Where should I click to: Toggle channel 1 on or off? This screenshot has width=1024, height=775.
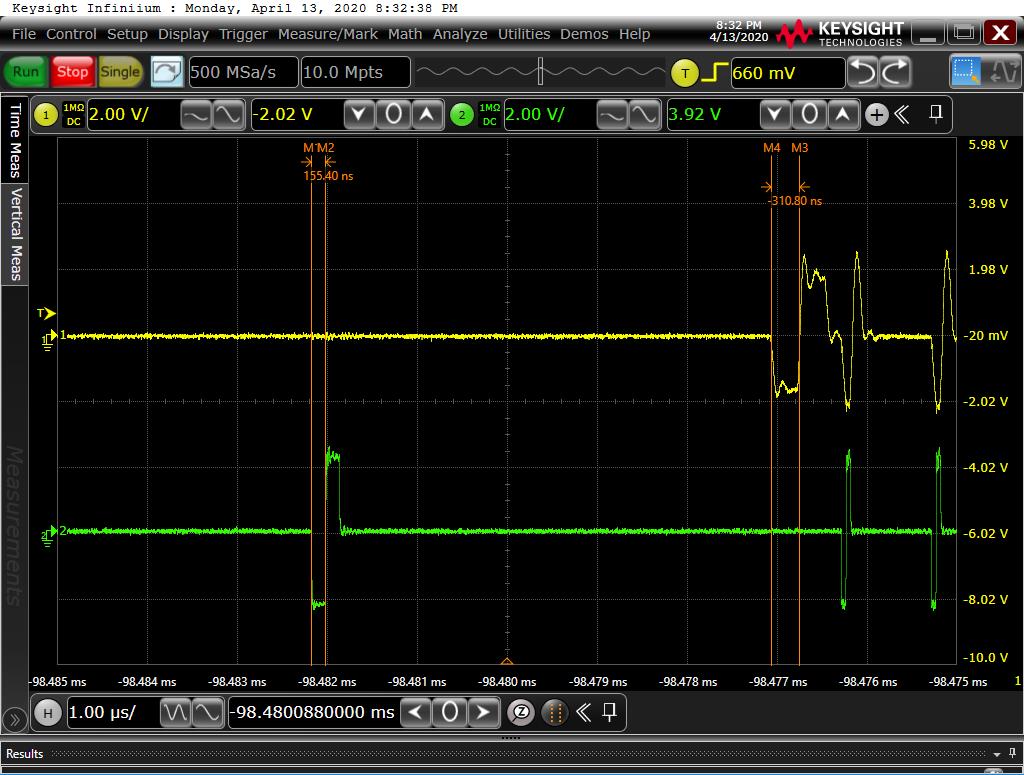[x=46, y=115]
